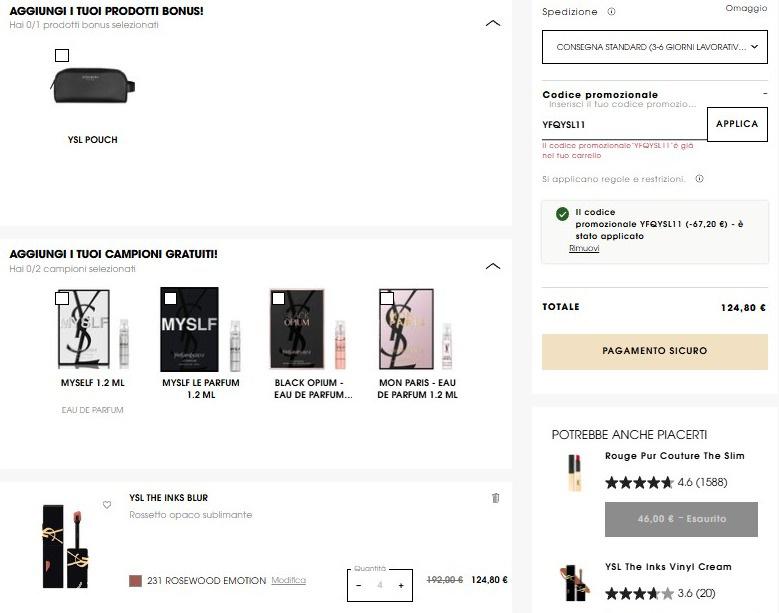Click the promo code input field
The height and width of the screenshot is (613, 779).
[x=622, y=125]
